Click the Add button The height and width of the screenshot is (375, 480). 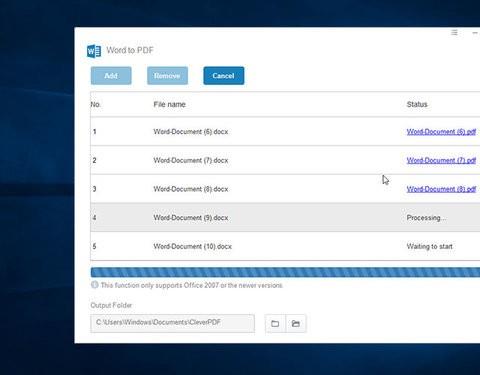pyautogui.click(x=111, y=76)
